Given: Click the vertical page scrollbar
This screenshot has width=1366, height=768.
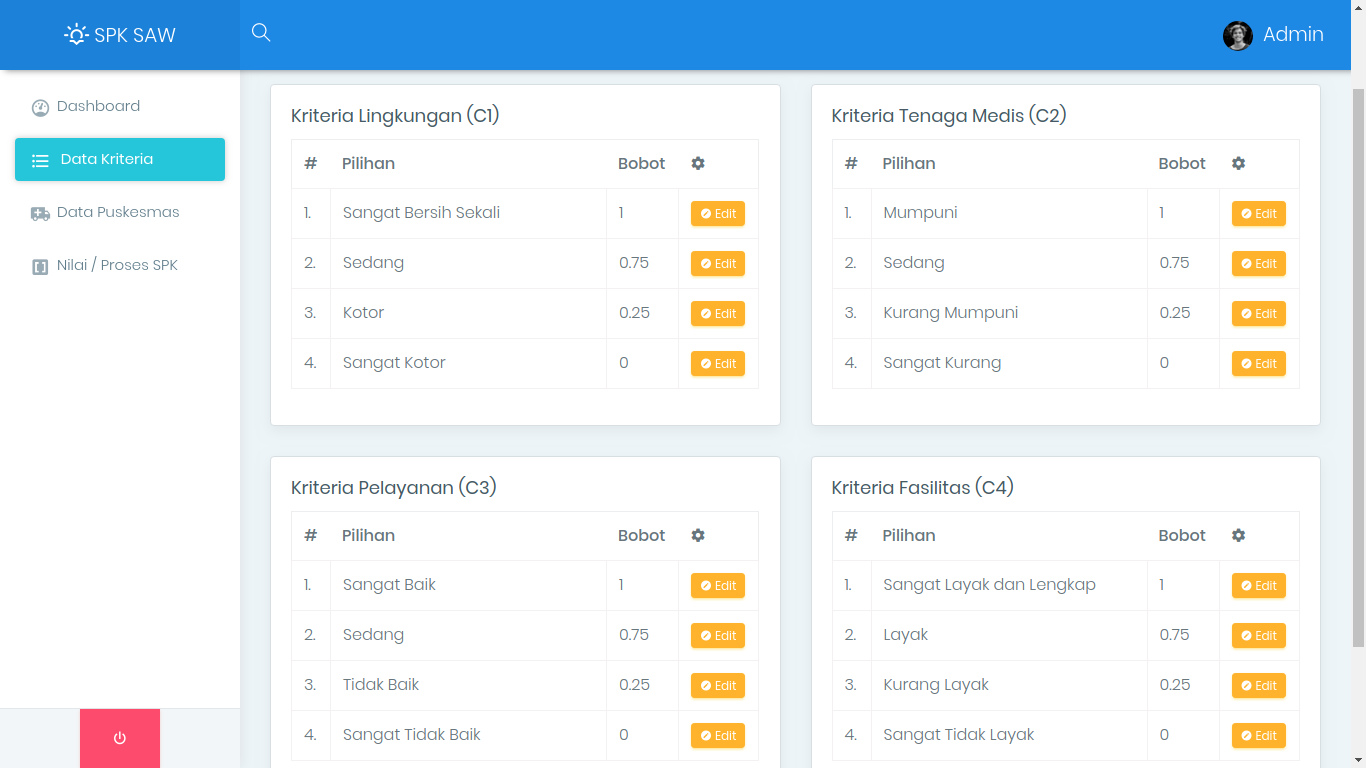Looking at the screenshot, I should pyautogui.click(x=1358, y=360).
